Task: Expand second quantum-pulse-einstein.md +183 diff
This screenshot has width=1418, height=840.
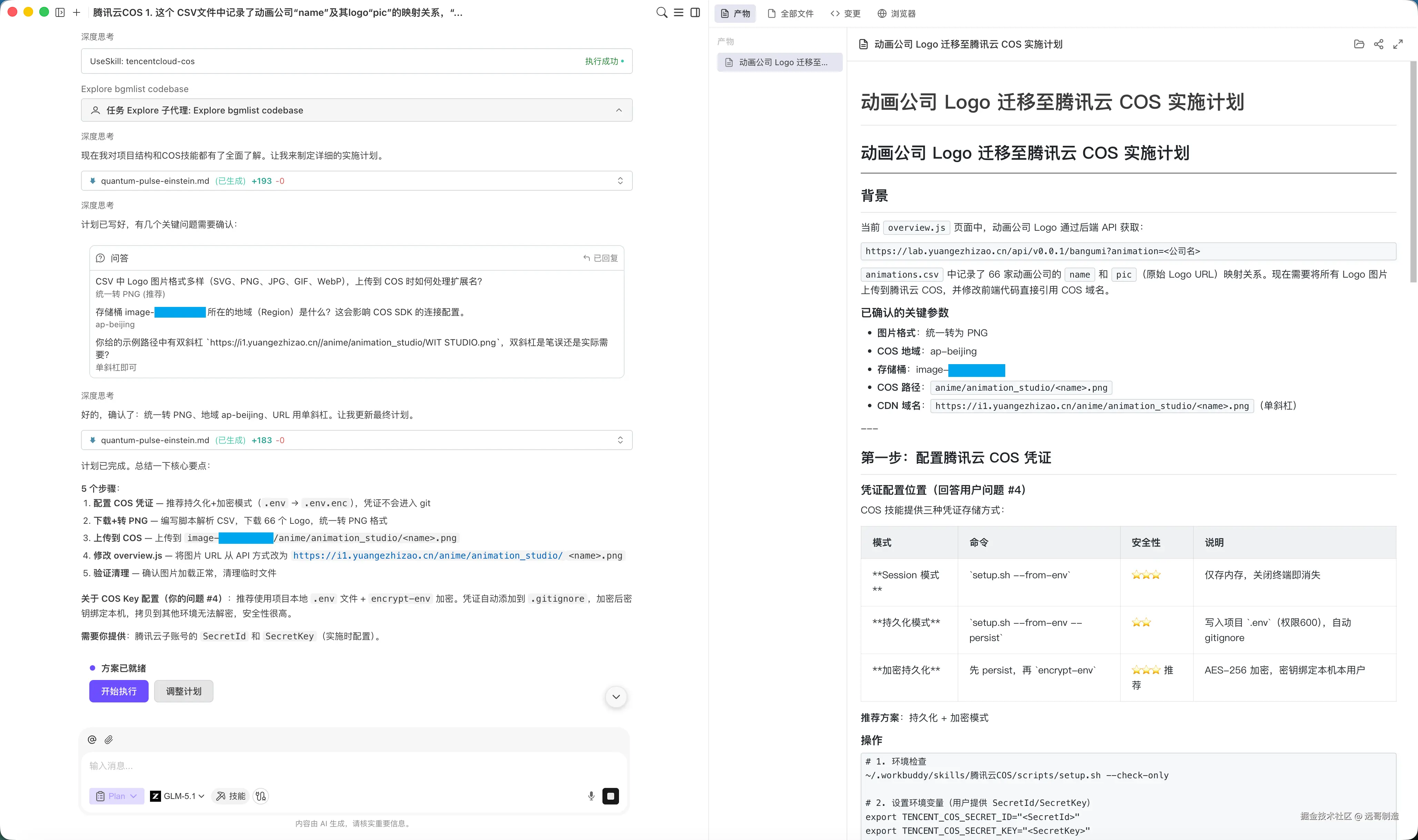Action: [x=620, y=440]
